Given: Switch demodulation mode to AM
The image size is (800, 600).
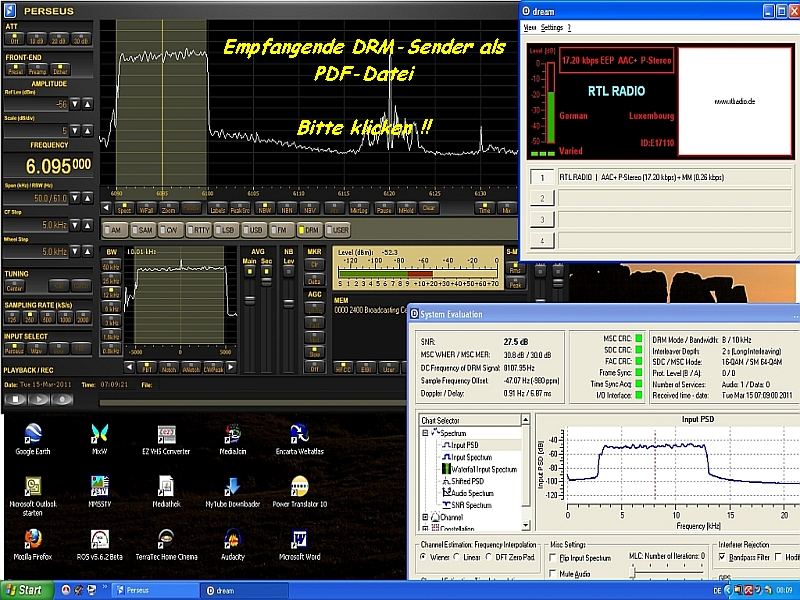Looking at the screenshot, I should pyautogui.click(x=114, y=230).
